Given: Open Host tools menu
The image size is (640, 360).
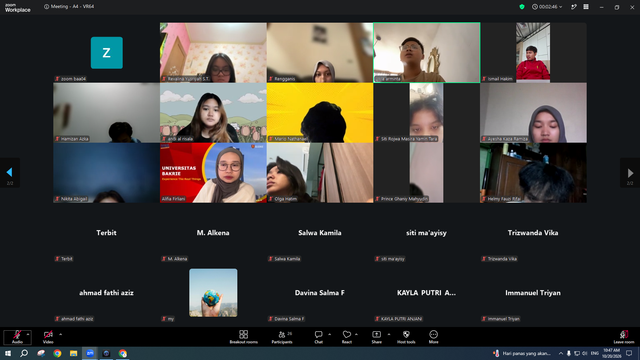Looking at the screenshot, I should click(x=406, y=337).
